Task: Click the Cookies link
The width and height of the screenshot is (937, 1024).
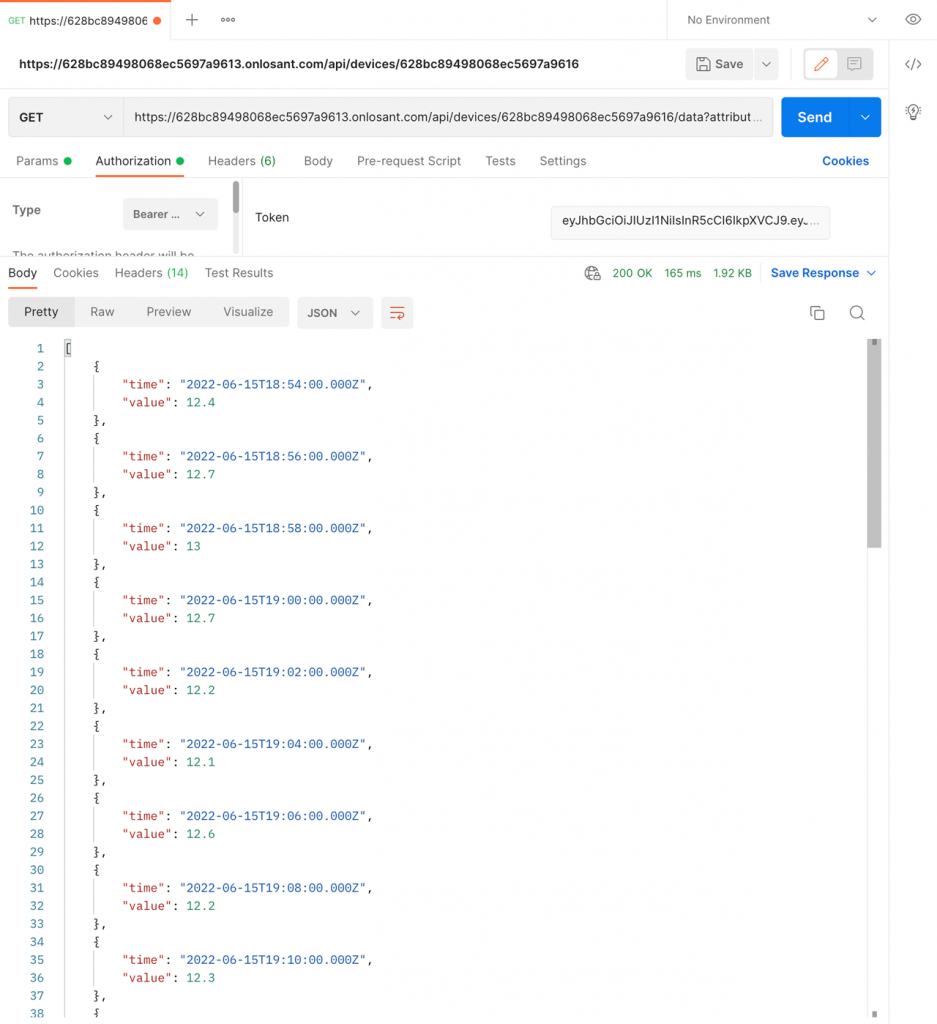Action: 845,161
